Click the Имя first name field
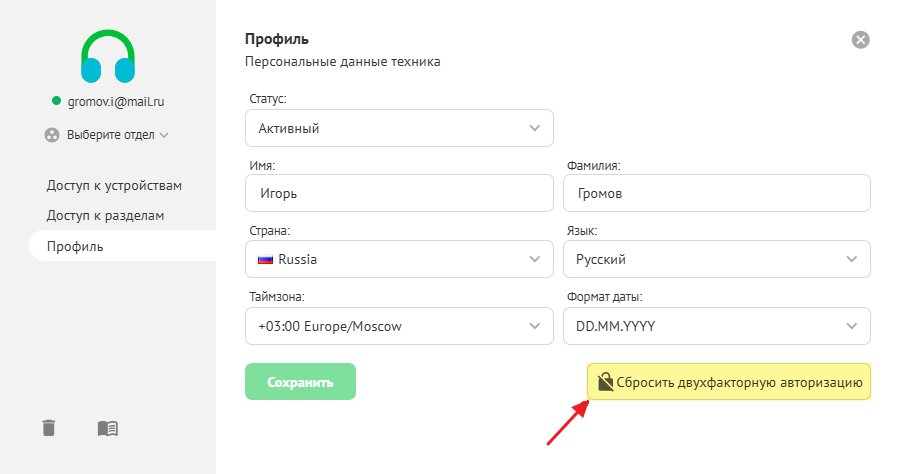The height and width of the screenshot is (474, 900). coord(399,194)
